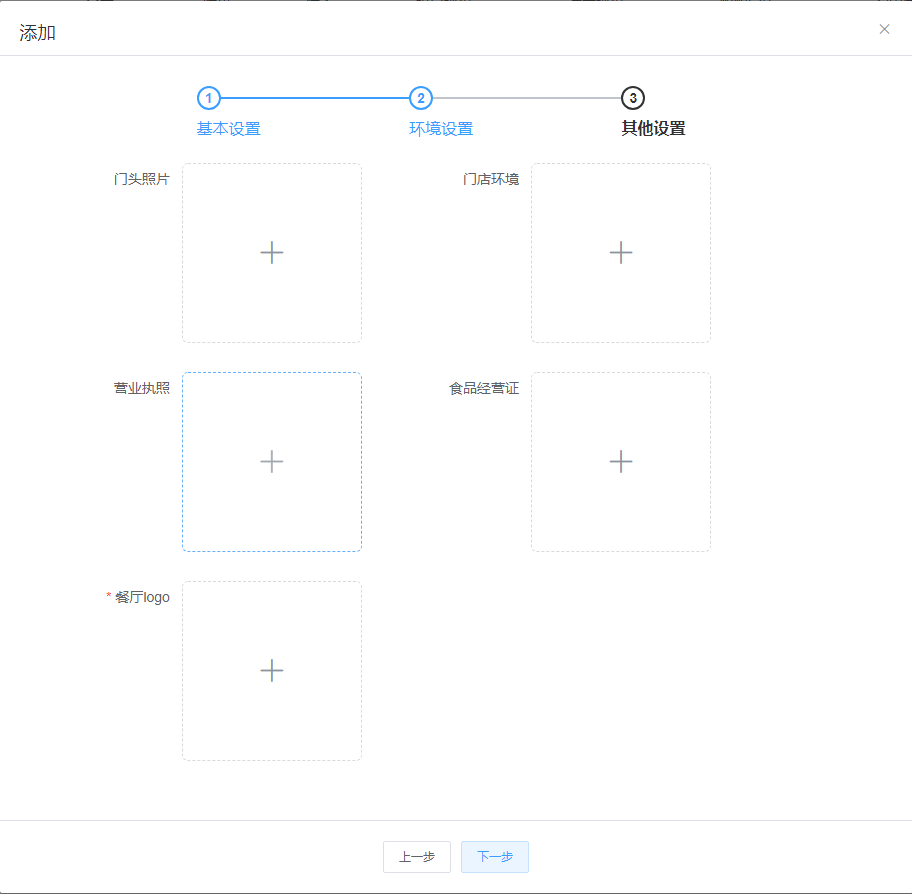
Task: Click the step 1 circle indicator
Action: [x=209, y=98]
